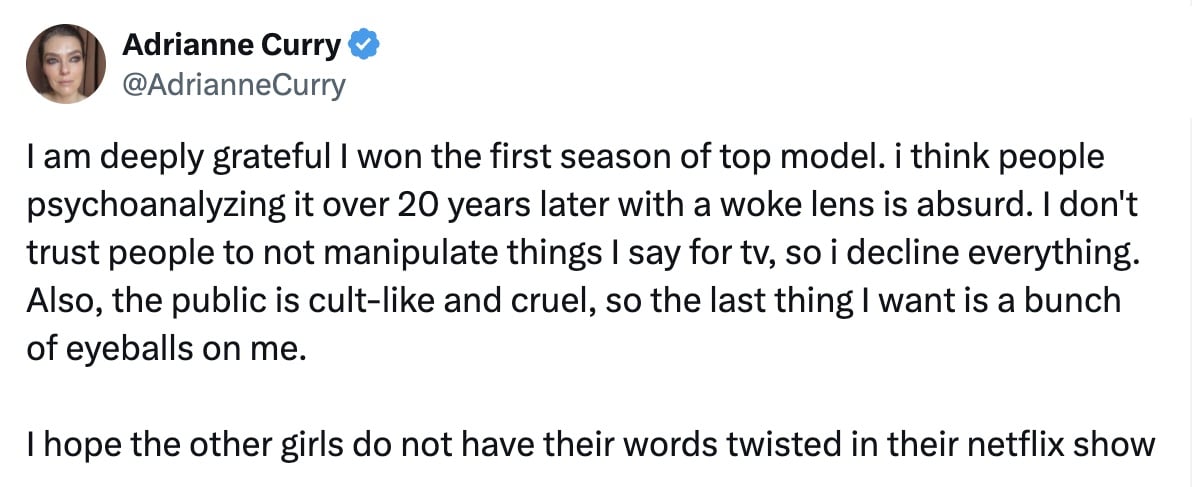This screenshot has height=487, width=1195.
Task: Open the Adrianne Curry display name link
Action: [x=232, y=45]
